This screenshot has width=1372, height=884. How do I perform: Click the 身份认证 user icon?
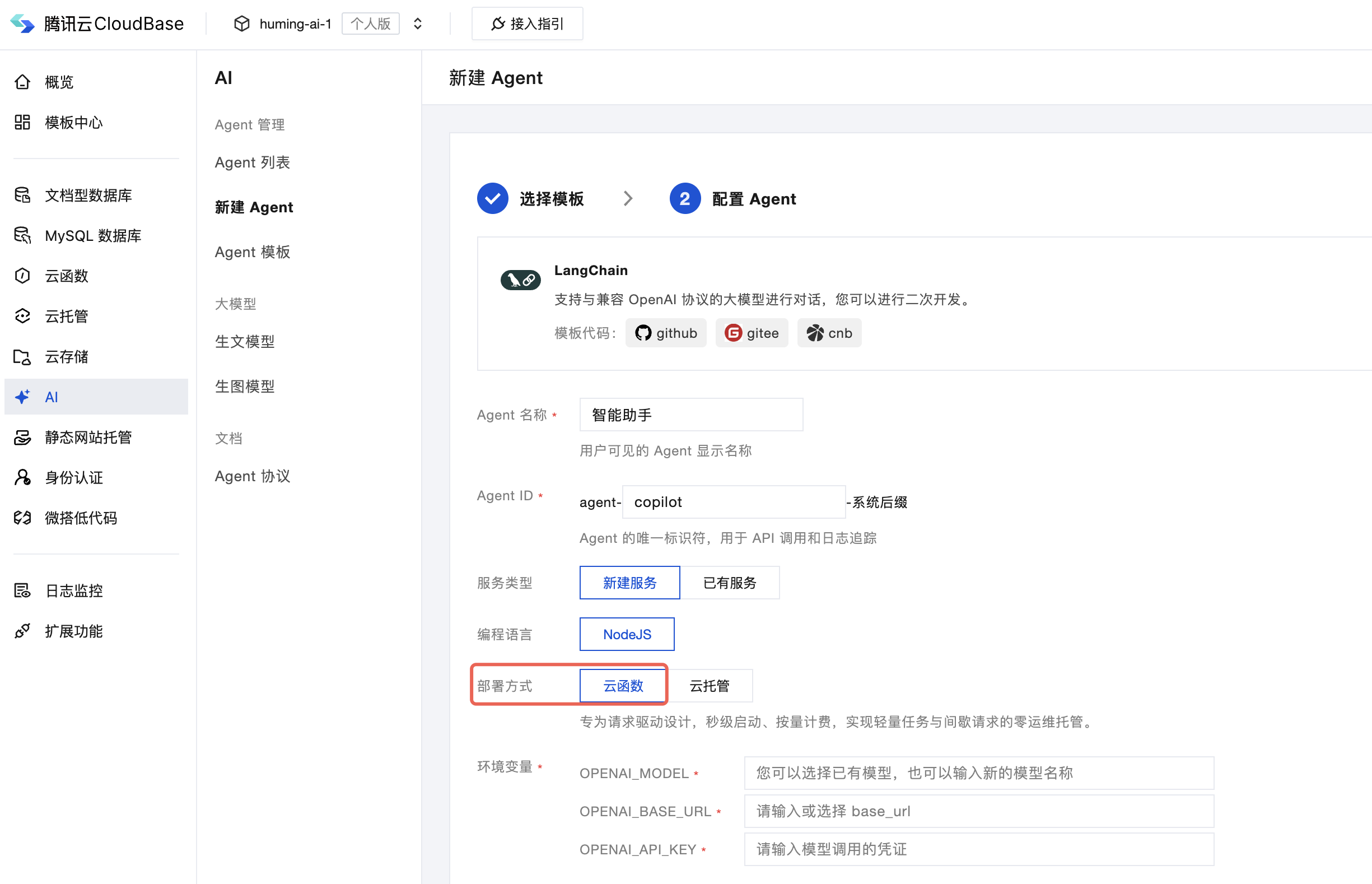[22, 478]
